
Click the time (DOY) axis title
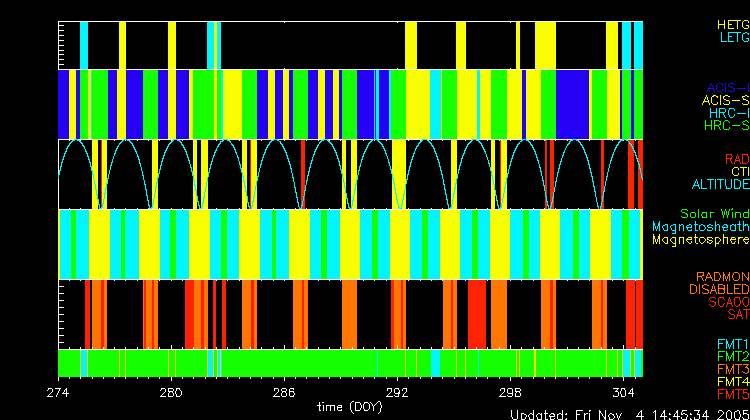350,407
